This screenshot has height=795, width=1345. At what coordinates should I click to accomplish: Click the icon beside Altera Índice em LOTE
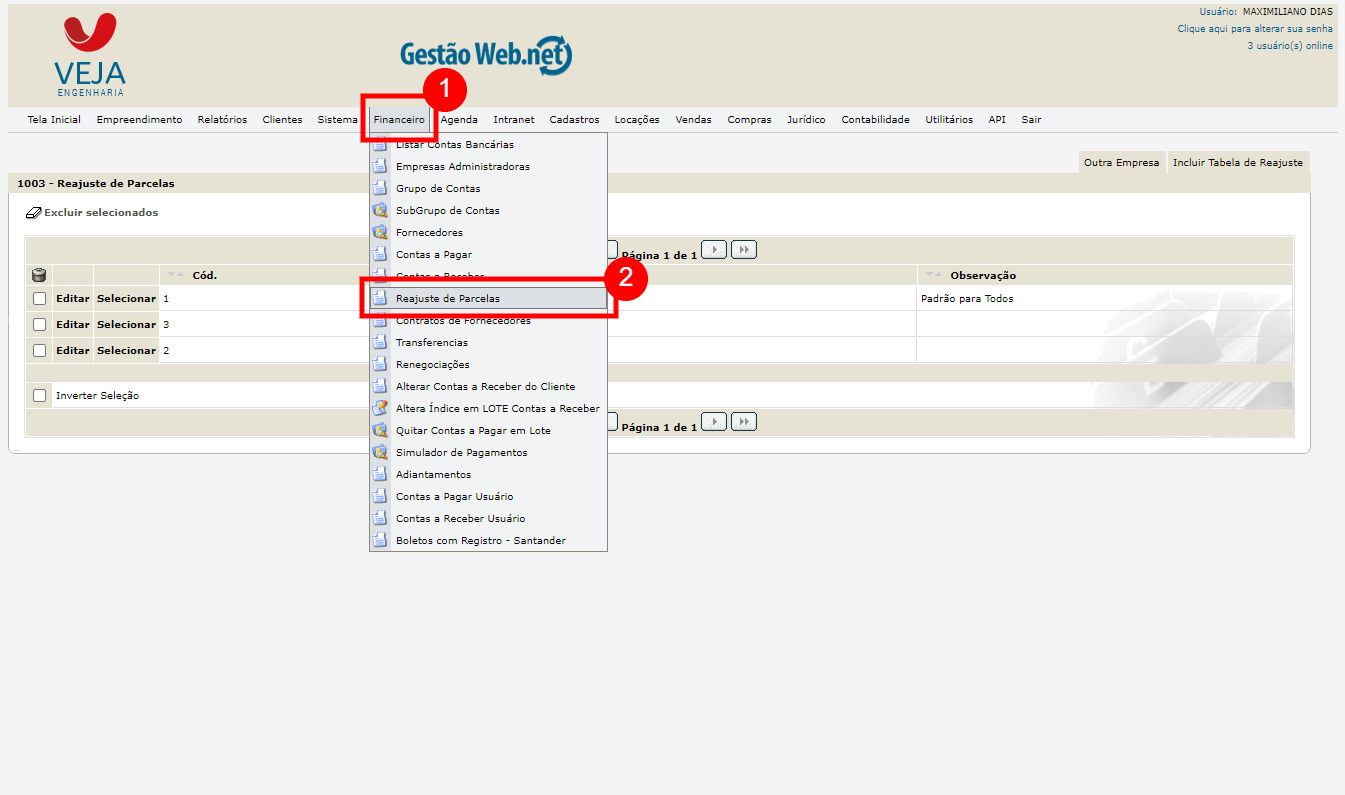(x=380, y=409)
